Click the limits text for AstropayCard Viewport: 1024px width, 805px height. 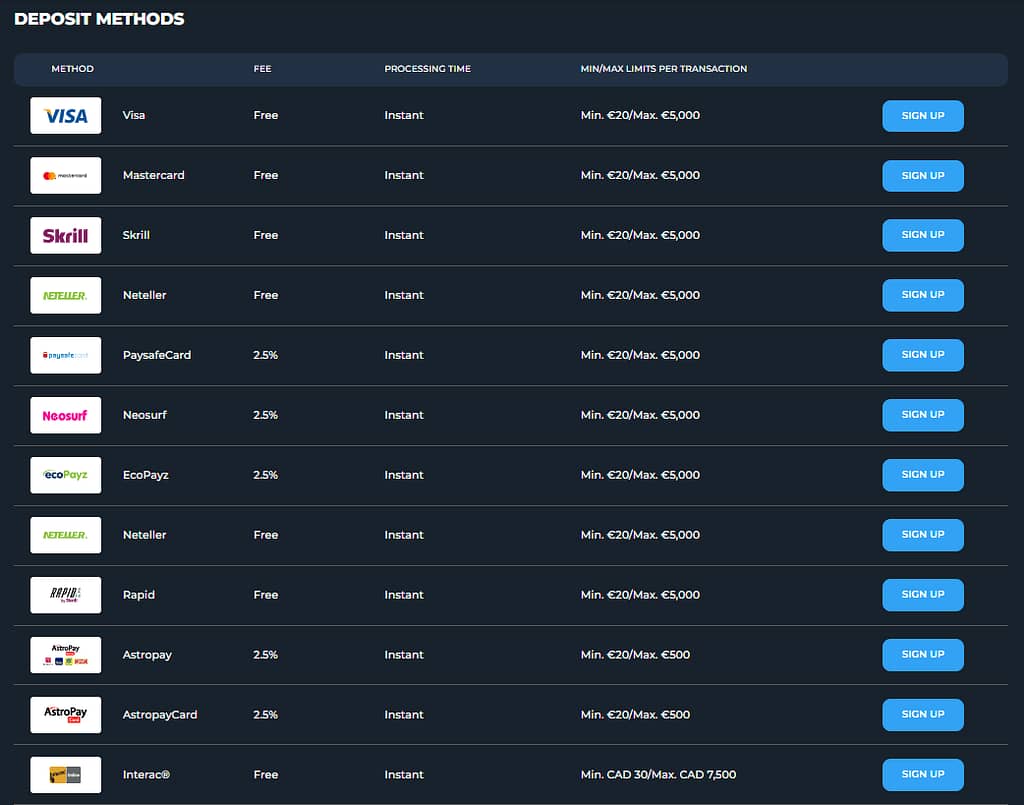pyautogui.click(x=635, y=715)
